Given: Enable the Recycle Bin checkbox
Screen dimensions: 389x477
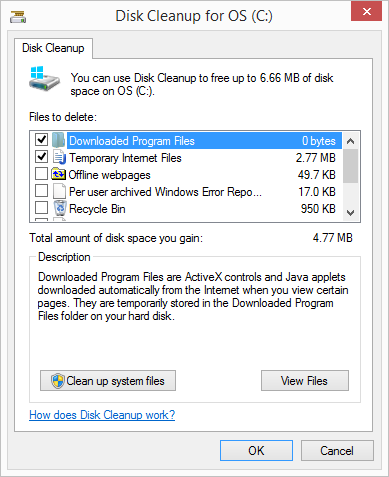Looking at the screenshot, I should pyautogui.click(x=41, y=208).
